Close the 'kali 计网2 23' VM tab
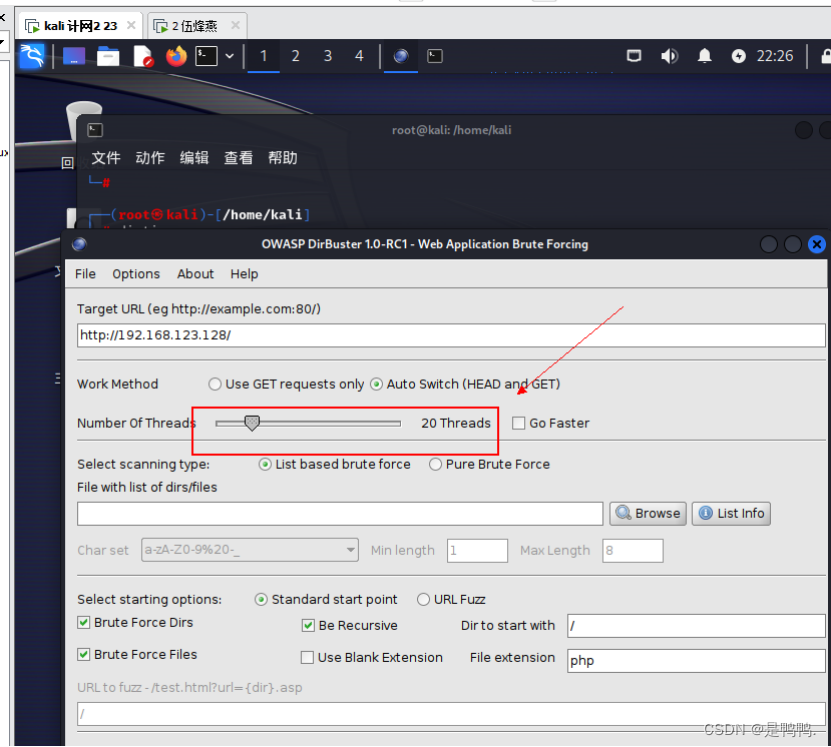The width and height of the screenshot is (831, 747). click(x=131, y=25)
